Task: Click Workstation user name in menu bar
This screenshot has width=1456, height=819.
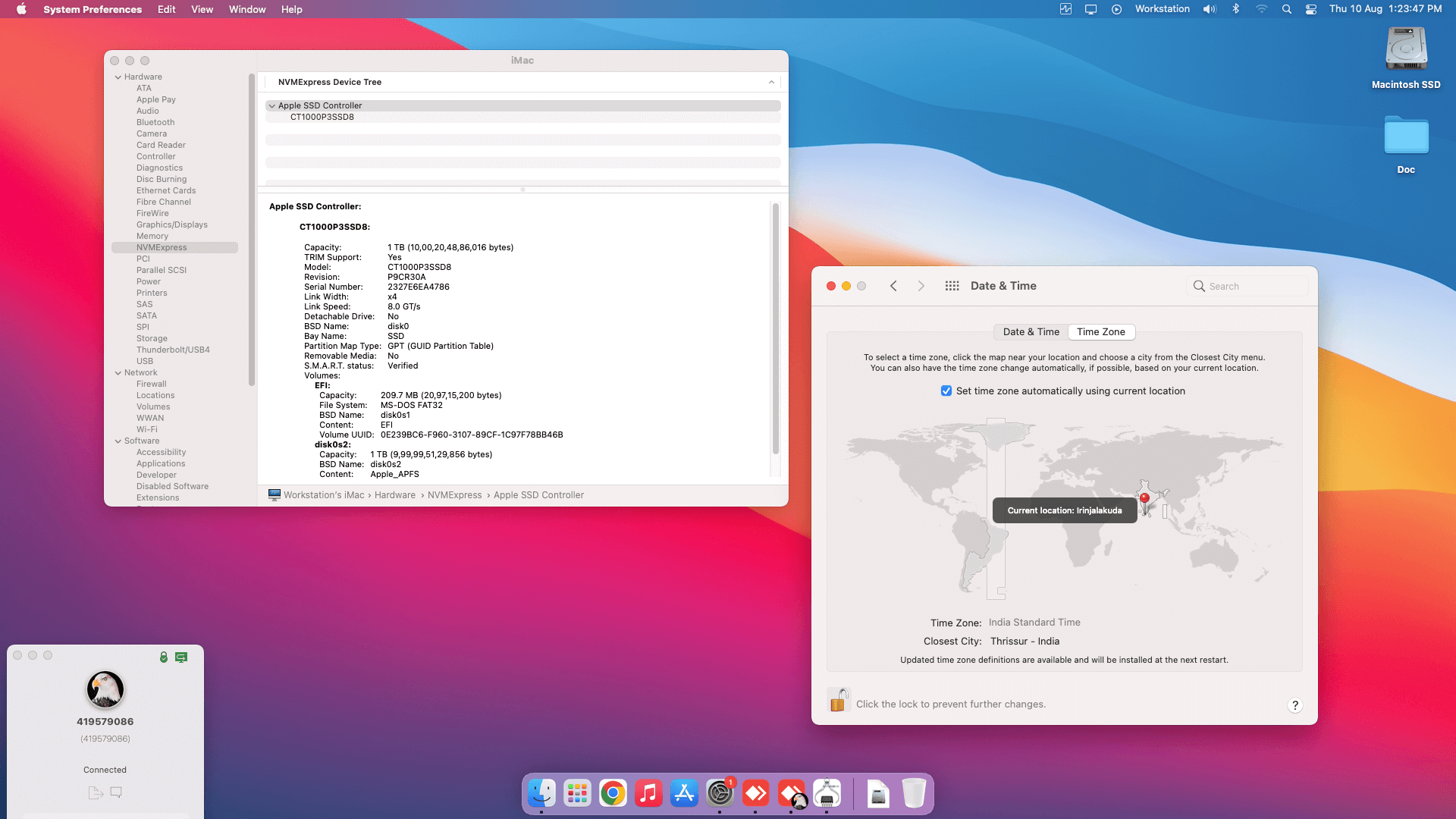Action: click(x=1162, y=9)
